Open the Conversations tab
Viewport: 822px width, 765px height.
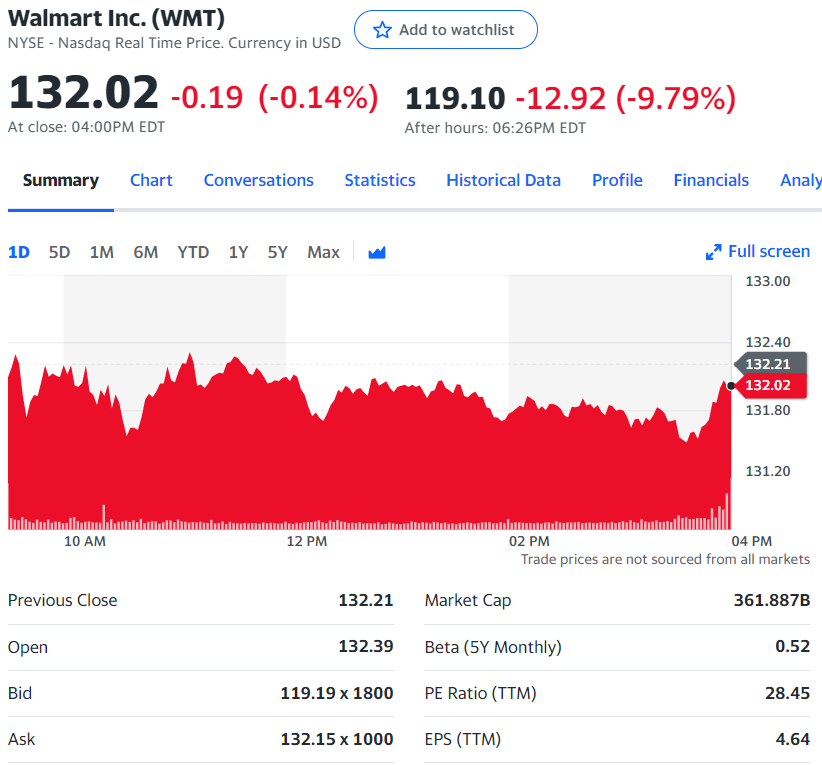(258, 180)
